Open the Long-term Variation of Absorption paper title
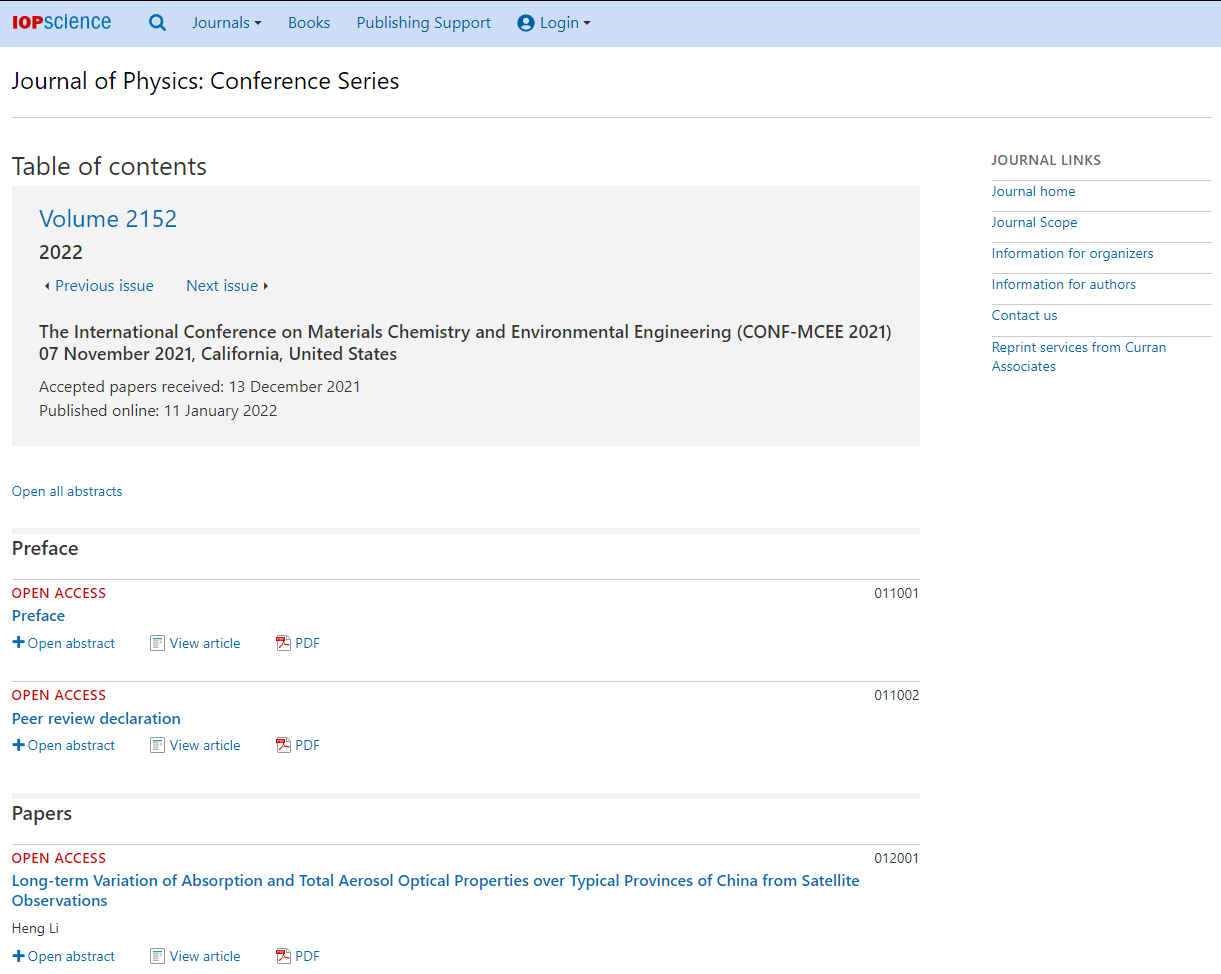Image resolution: width=1221 pixels, height=974 pixels. [435, 890]
